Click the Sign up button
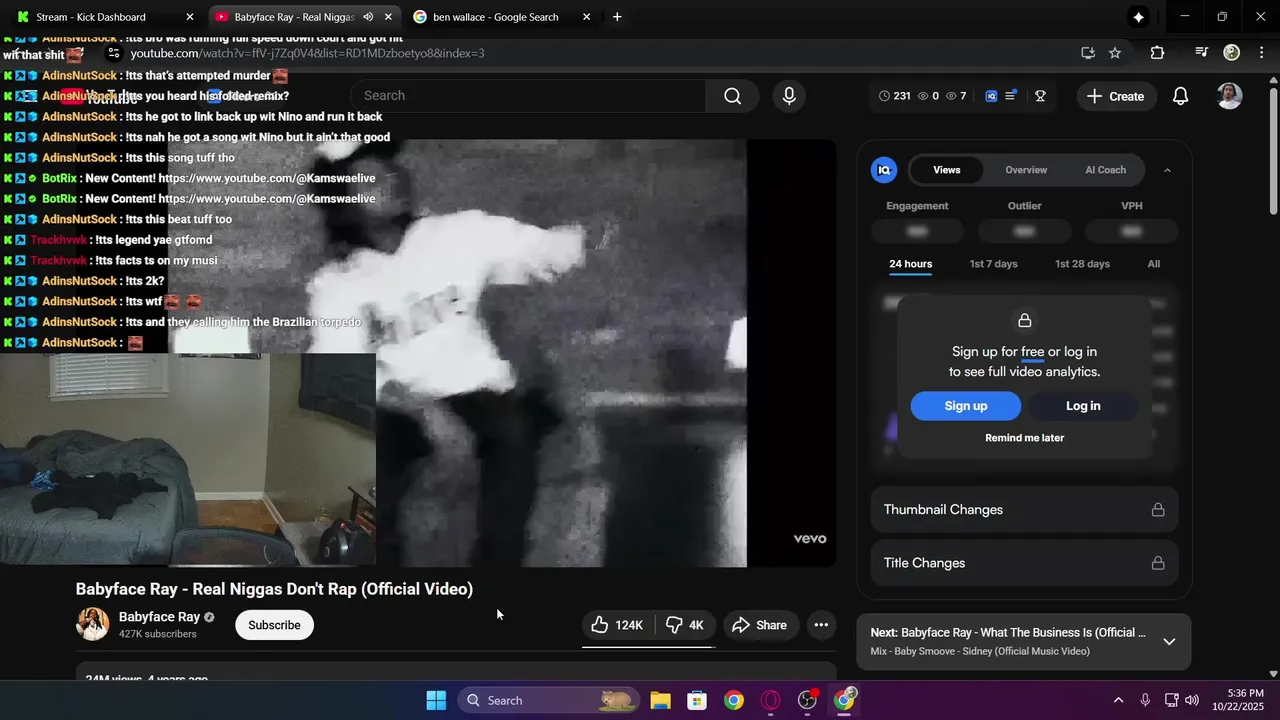The image size is (1280, 720). [966, 406]
